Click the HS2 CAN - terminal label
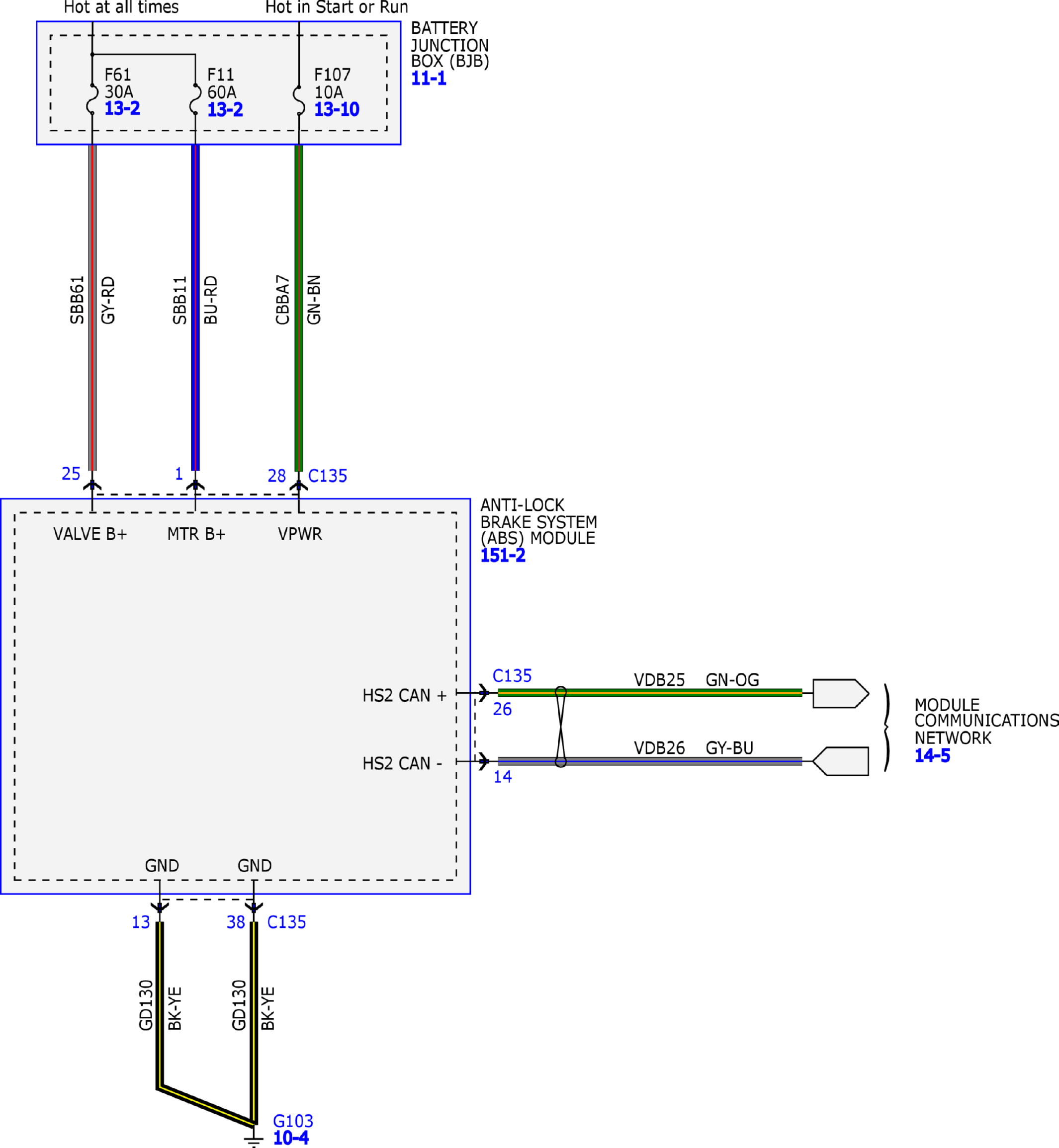The width and height of the screenshot is (1059, 1148). [x=402, y=764]
